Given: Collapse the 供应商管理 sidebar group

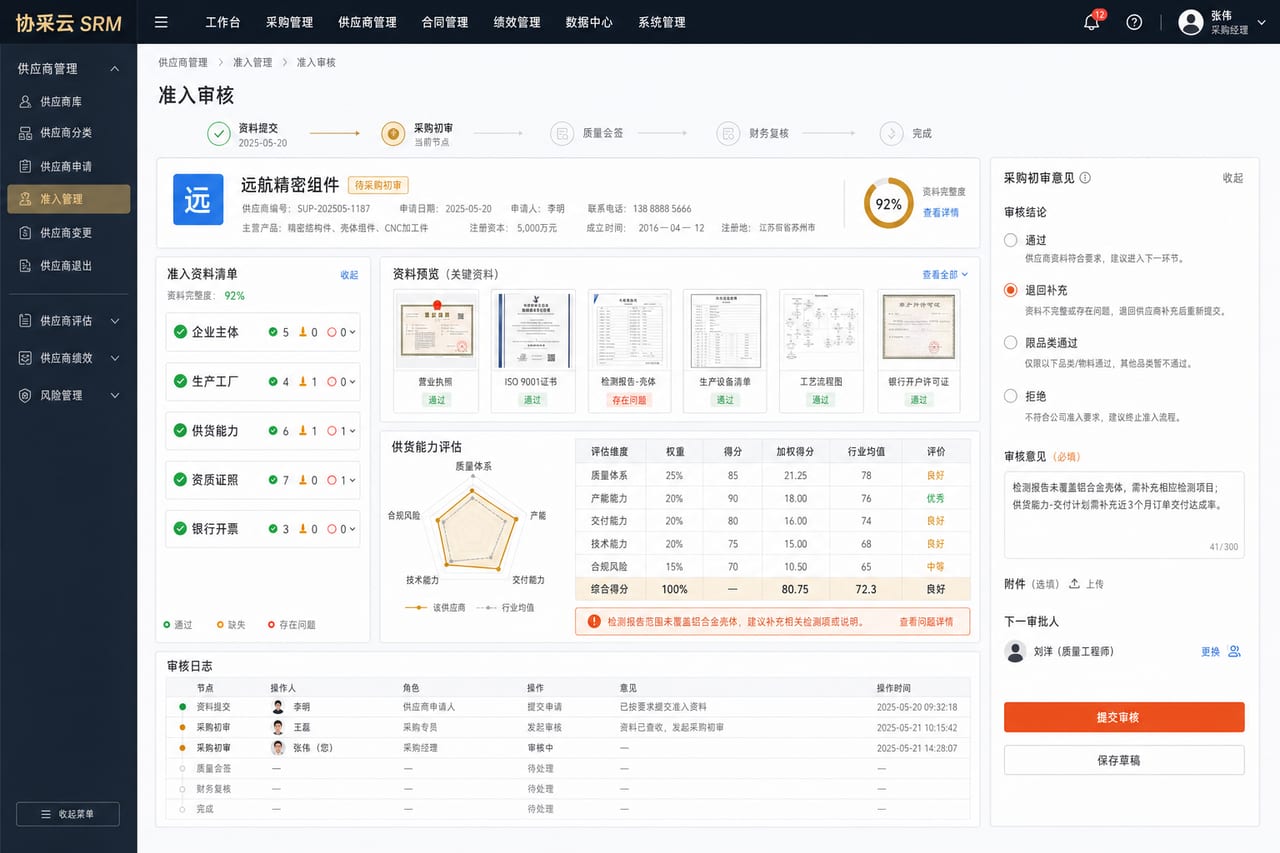Looking at the screenshot, I should click(x=115, y=69).
